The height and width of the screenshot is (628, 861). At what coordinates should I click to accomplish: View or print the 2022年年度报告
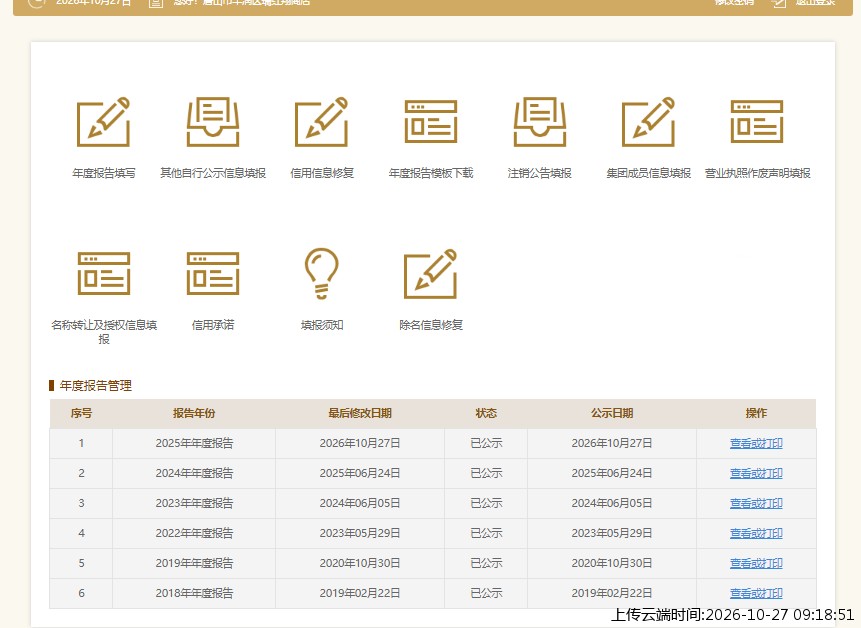coord(756,533)
